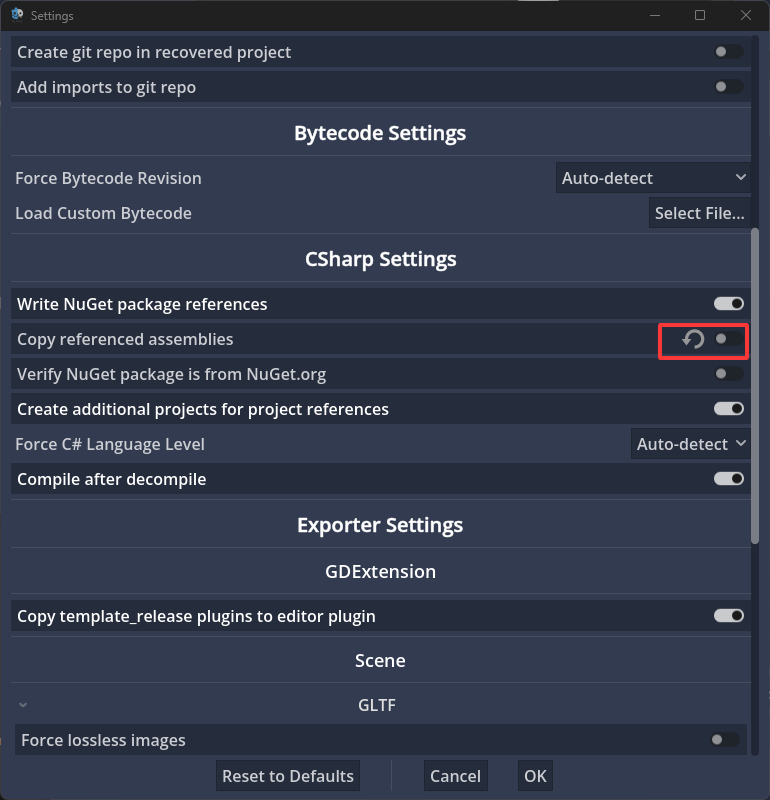Image resolution: width=770 pixels, height=800 pixels.
Task: Collapse the GLTF section chevron
Action: click(x=23, y=705)
